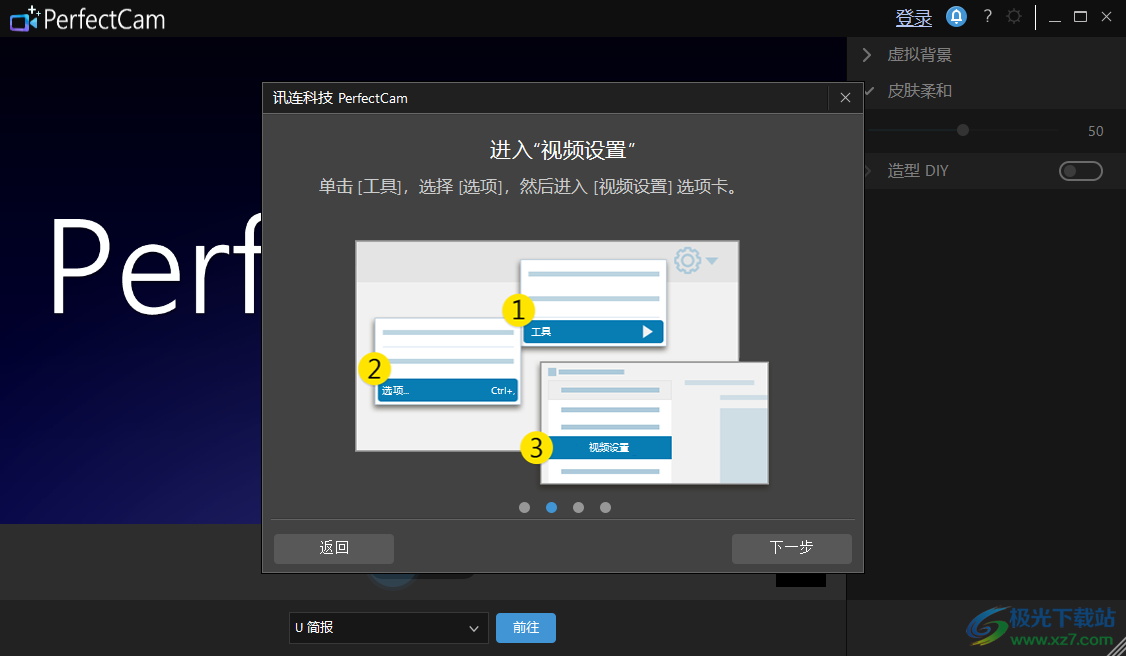Expand the 造型 DIY section
The image size is (1126, 656).
[868, 171]
